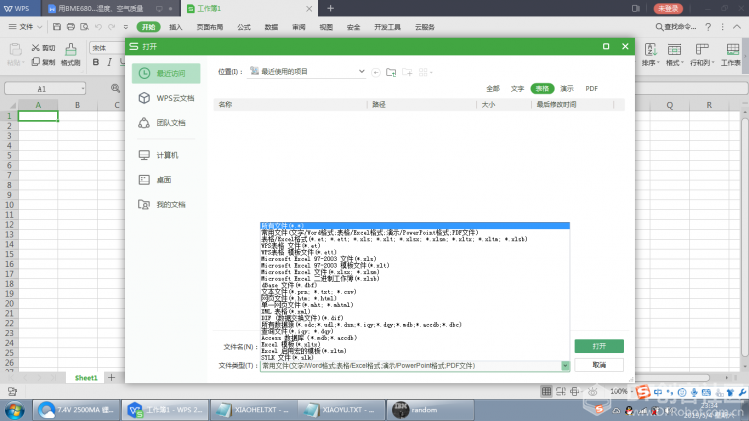This screenshot has height=421, width=749.
Task: Click the Save icon in quick access toolbar
Action: [57, 27]
